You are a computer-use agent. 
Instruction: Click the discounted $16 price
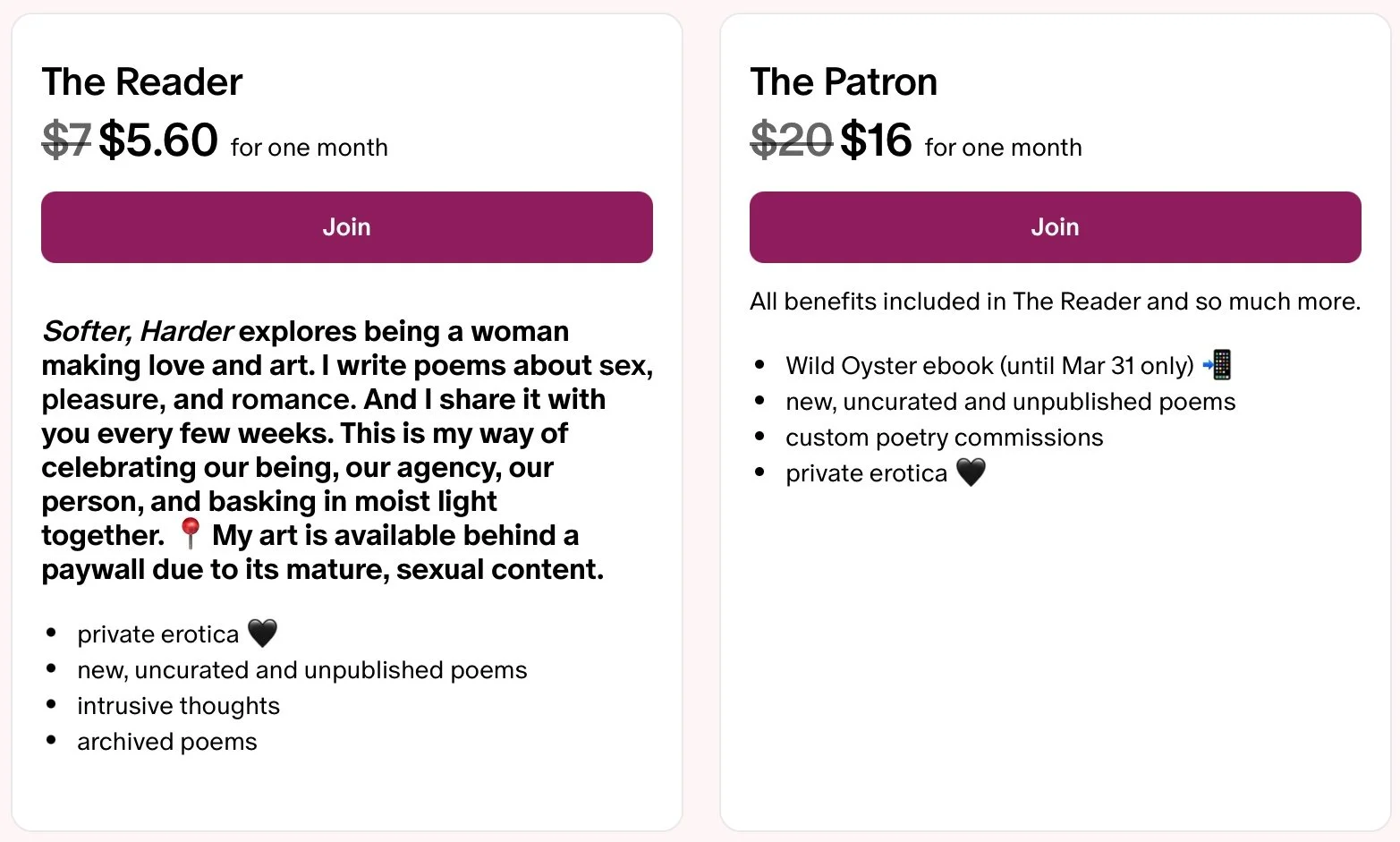[876, 140]
